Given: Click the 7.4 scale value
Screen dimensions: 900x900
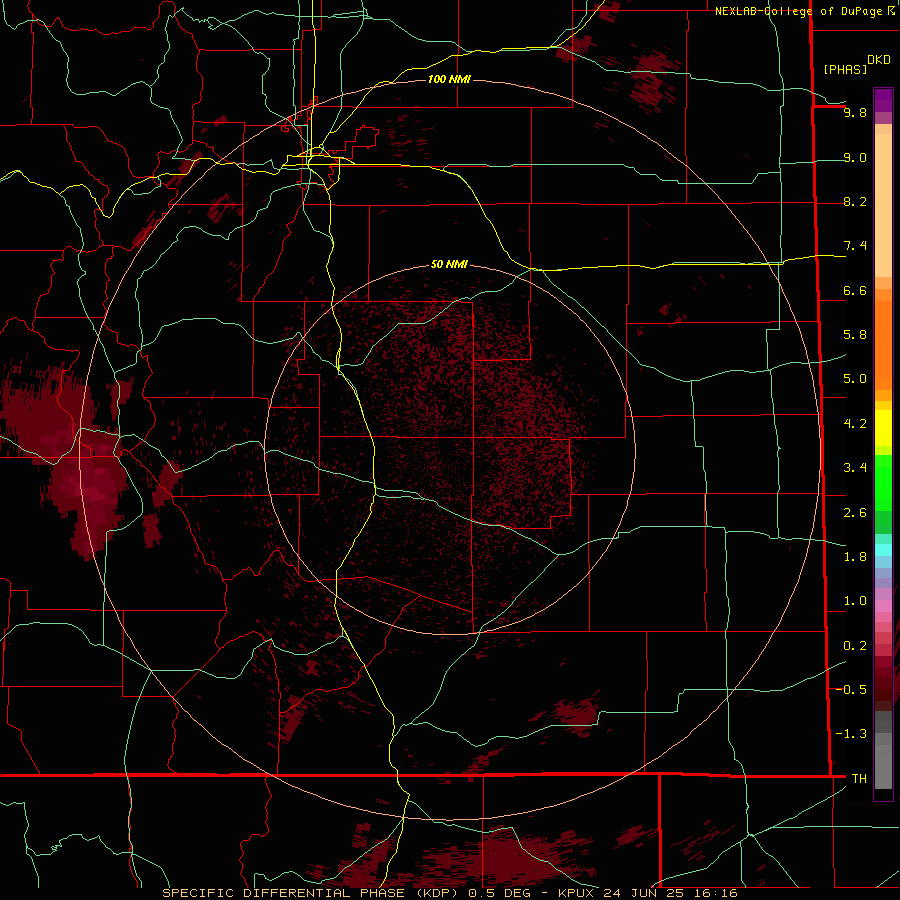Looking at the screenshot, I should pyautogui.click(x=855, y=246).
